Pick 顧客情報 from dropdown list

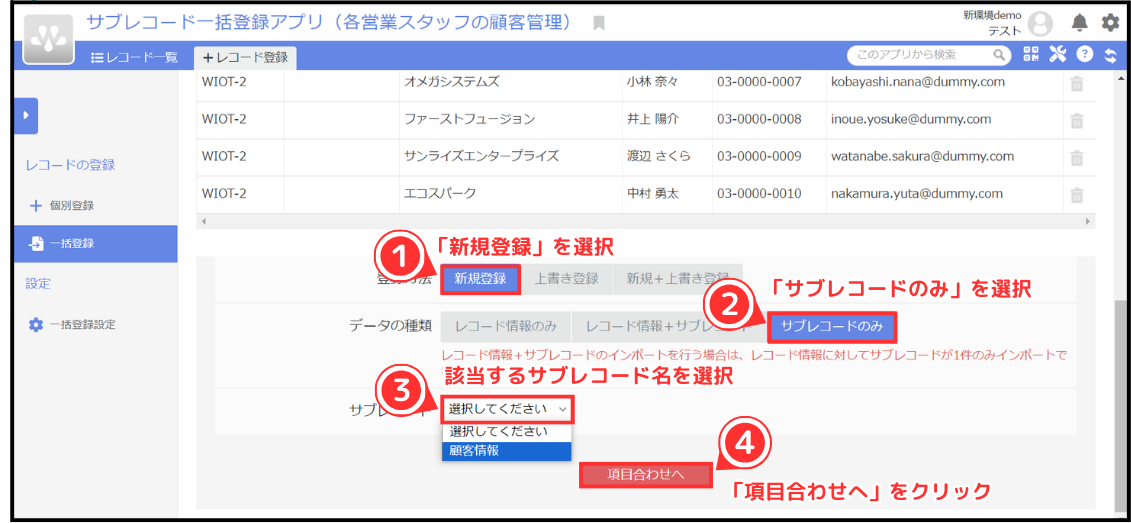pos(506,451)
